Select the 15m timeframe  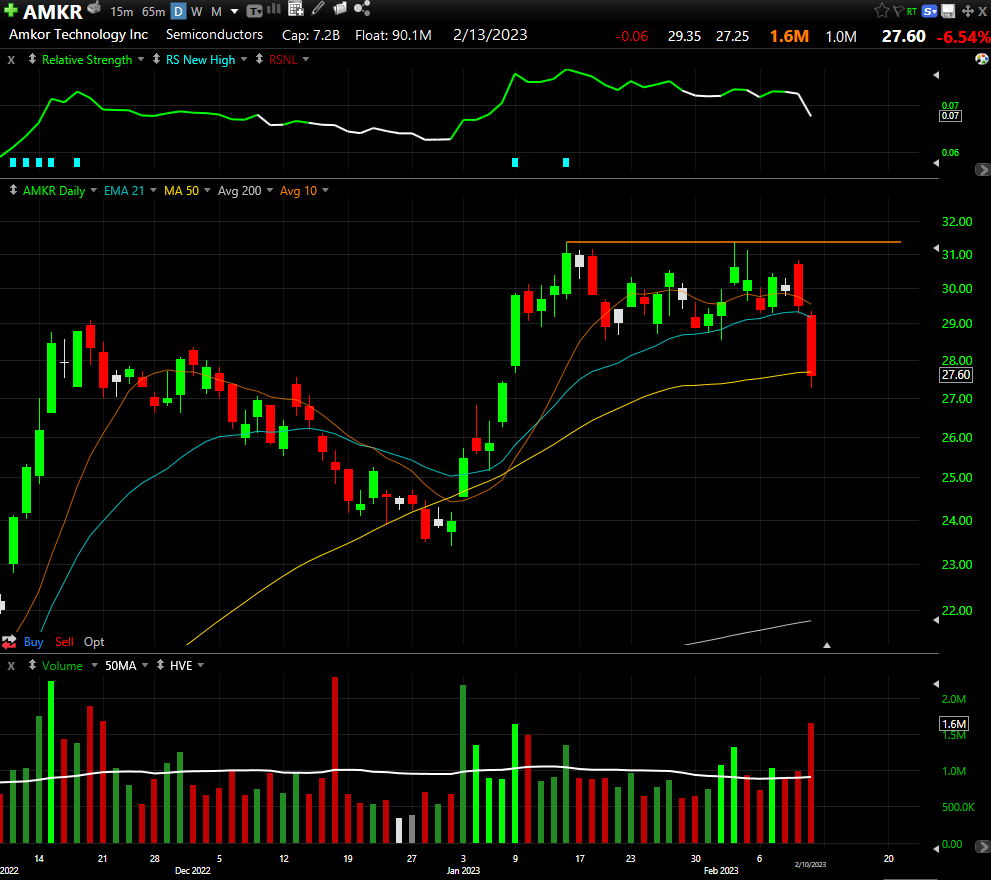[121, 11]
